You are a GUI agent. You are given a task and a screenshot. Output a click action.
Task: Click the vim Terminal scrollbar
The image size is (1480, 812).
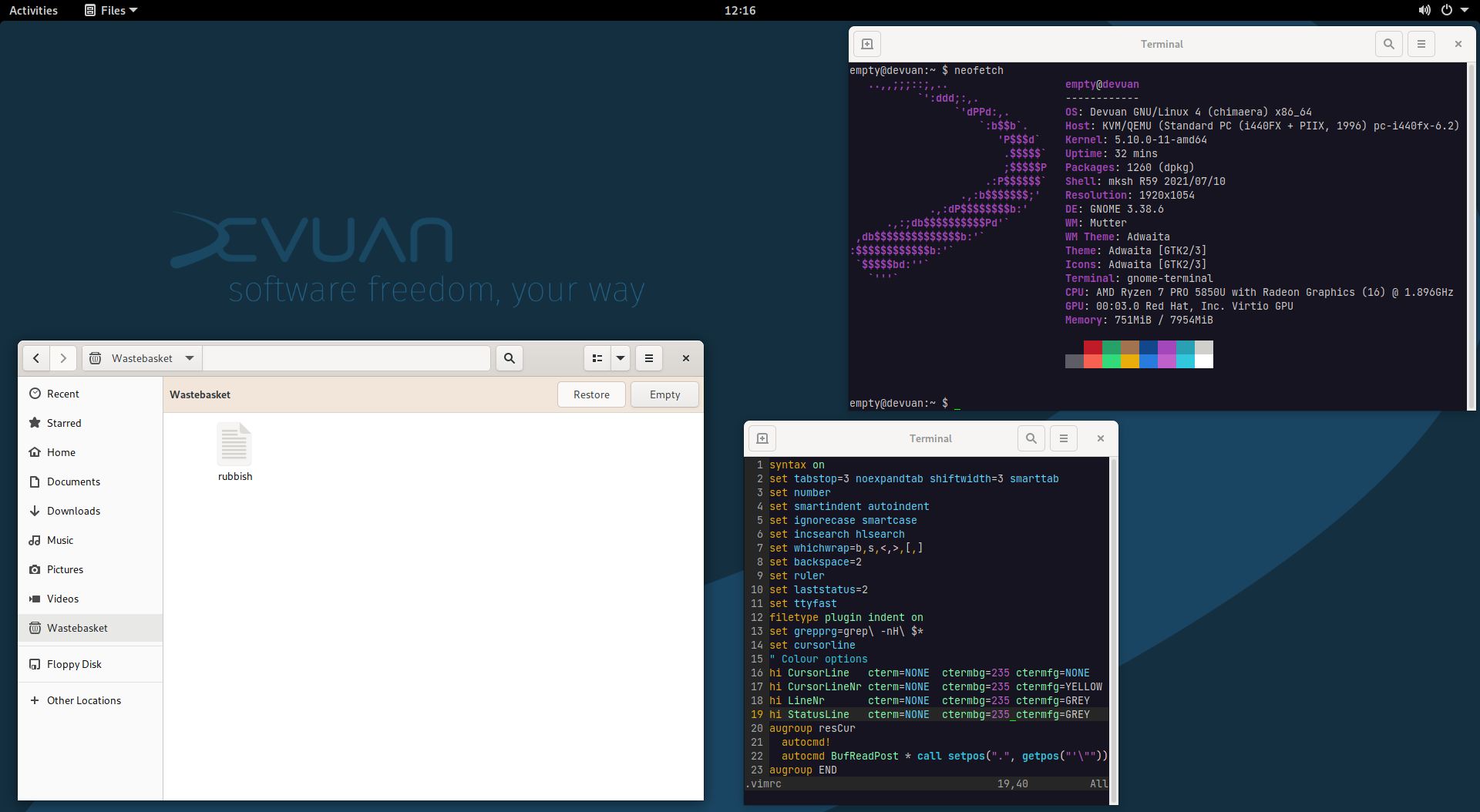pyautogui.click(x=1113, y=629)
